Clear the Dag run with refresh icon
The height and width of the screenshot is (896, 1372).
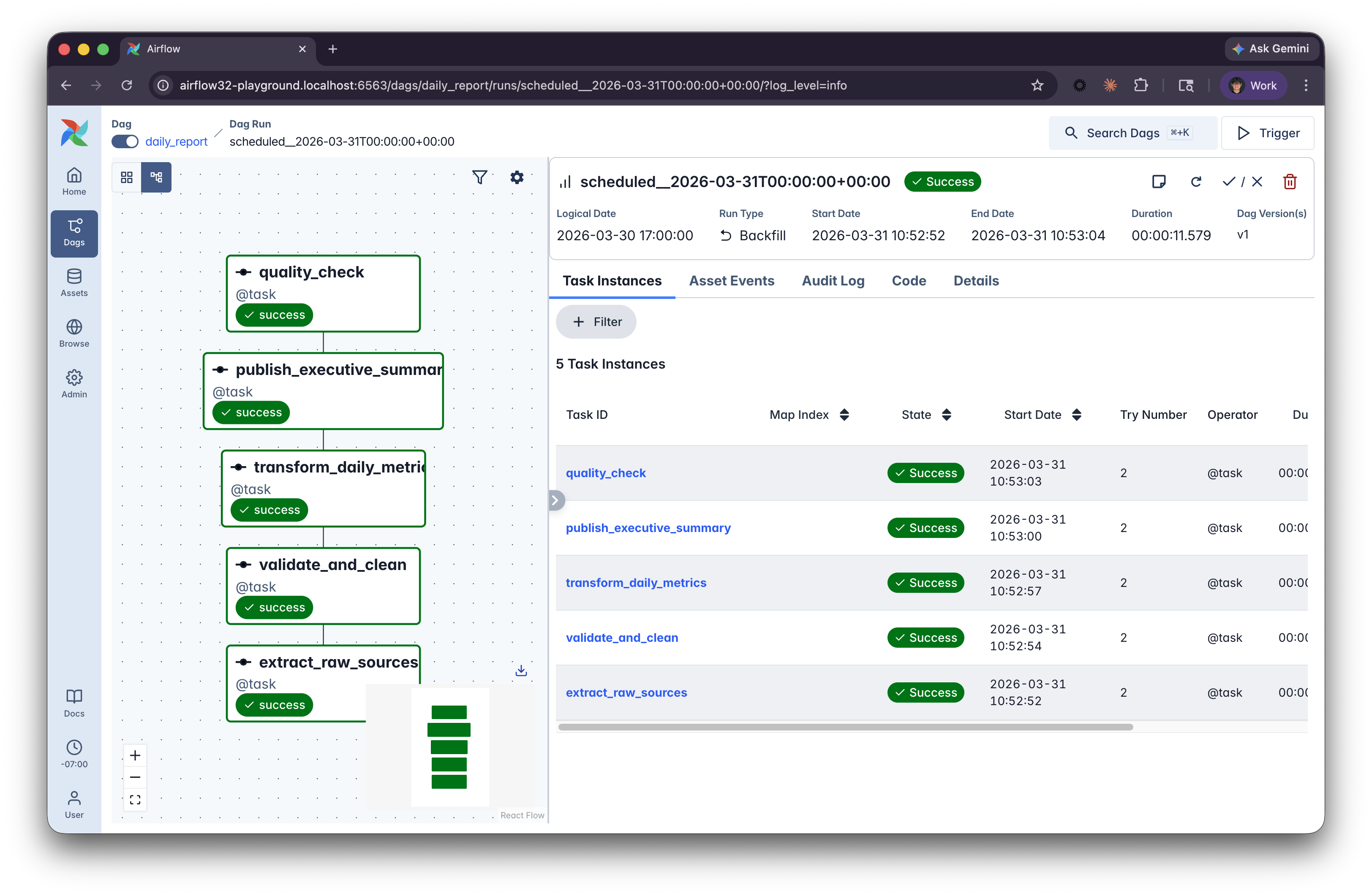pos(1196,182)
